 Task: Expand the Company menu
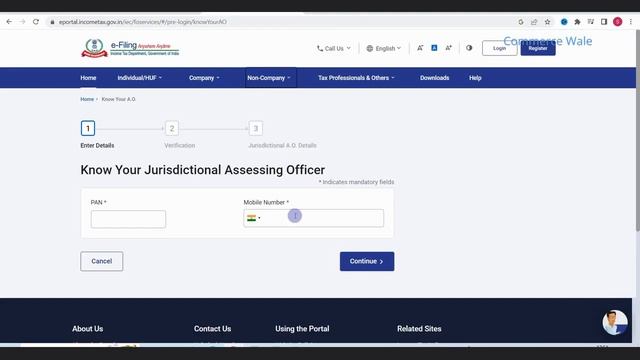pos(204,78)
